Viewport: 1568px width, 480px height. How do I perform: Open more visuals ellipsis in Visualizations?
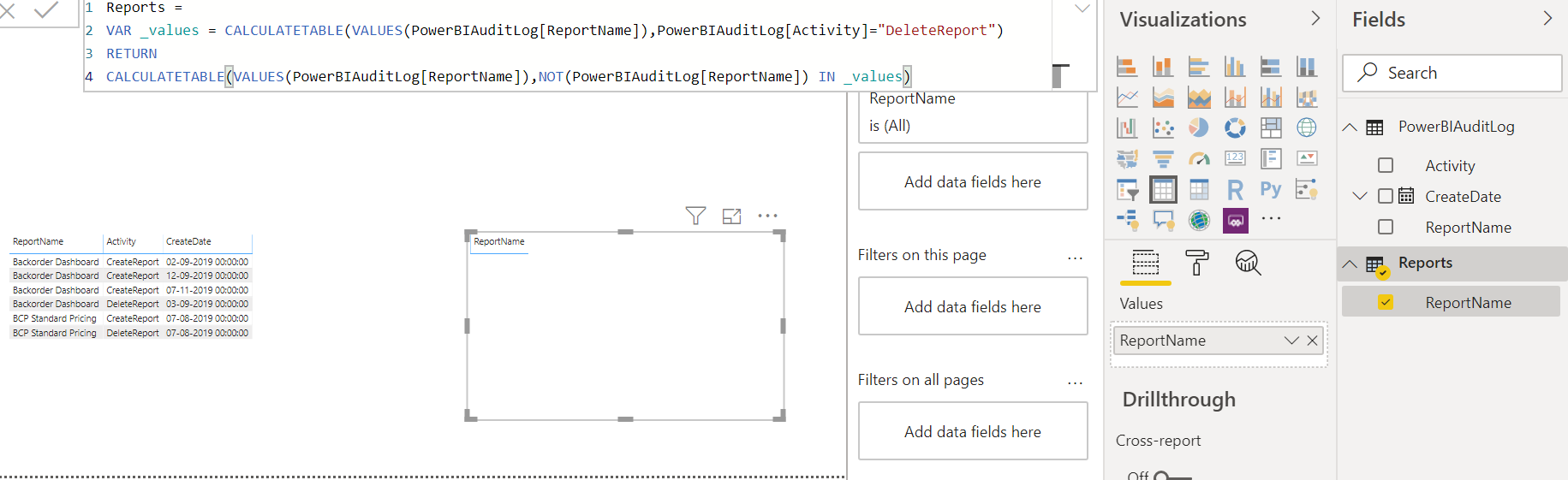(1271, 219)
